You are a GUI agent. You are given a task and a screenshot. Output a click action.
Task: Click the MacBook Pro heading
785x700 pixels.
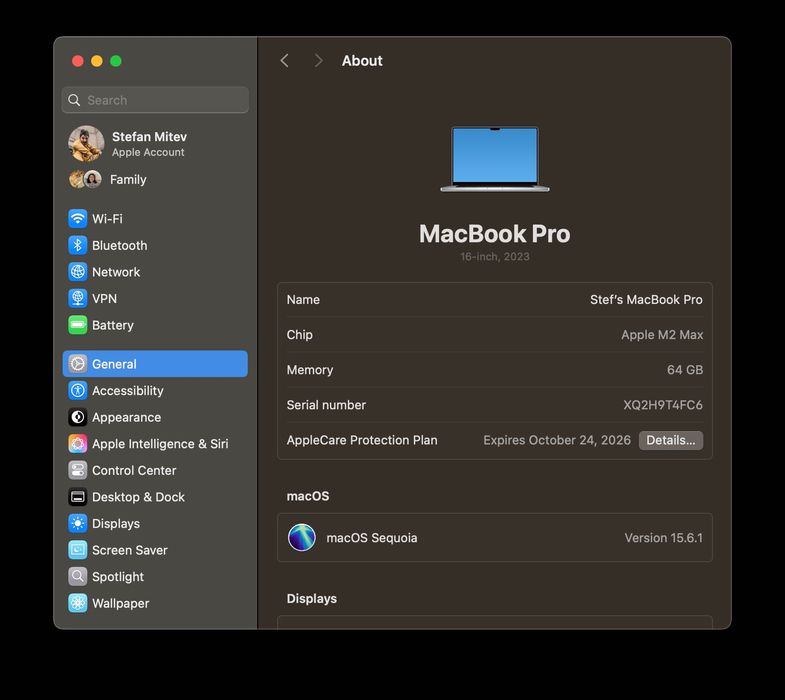(495, 233)
